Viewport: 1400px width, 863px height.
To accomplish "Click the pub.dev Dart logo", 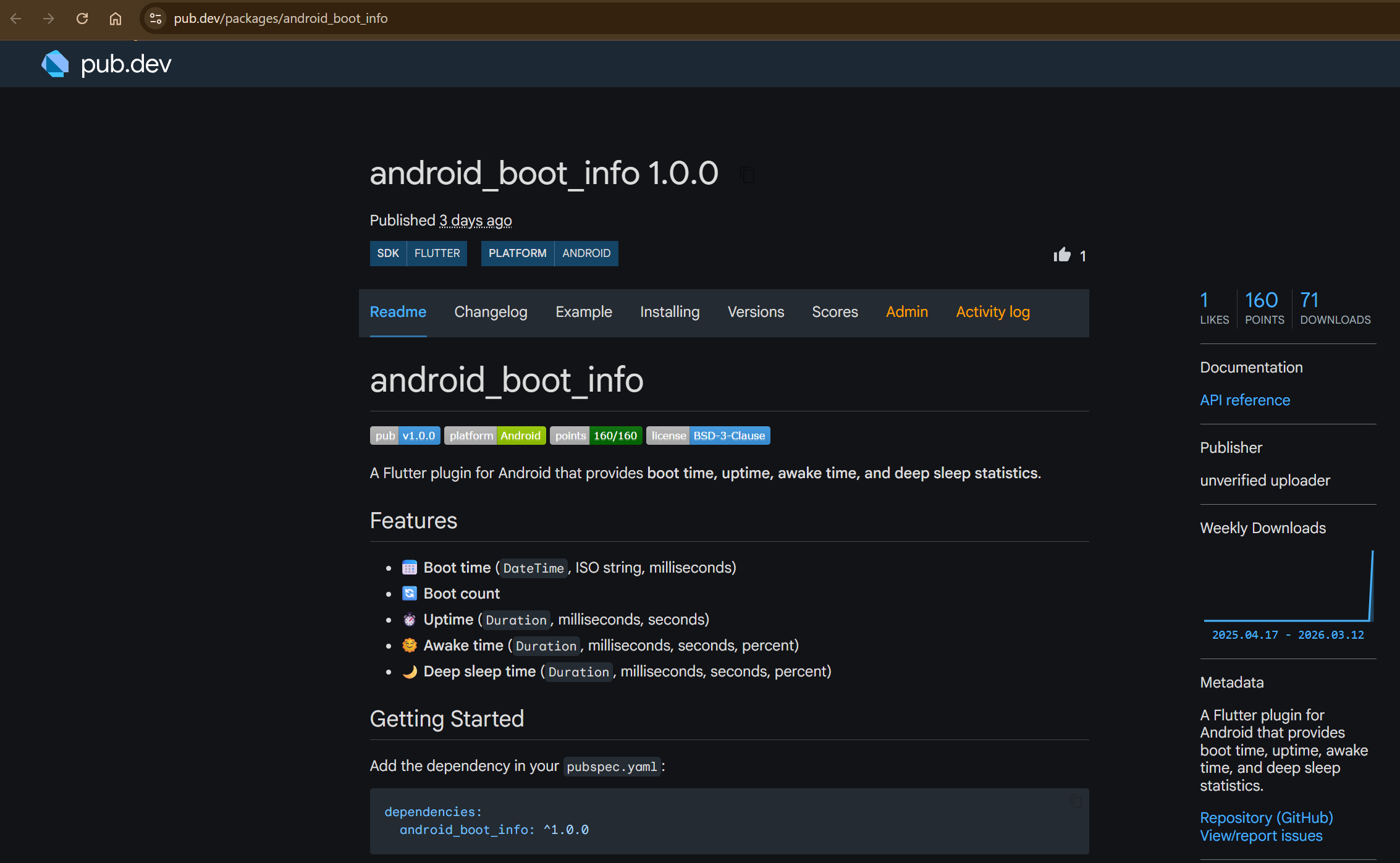I will coord(56,64).
